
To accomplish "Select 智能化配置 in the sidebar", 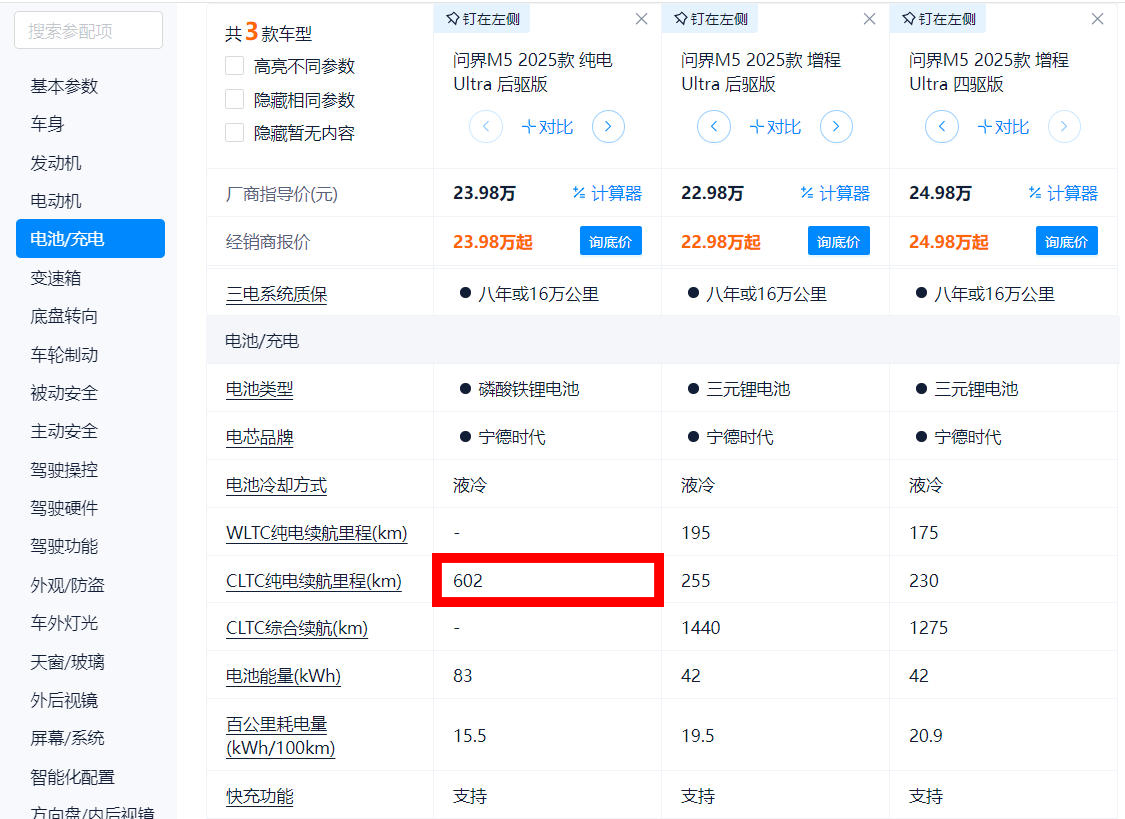I will 72,777.
